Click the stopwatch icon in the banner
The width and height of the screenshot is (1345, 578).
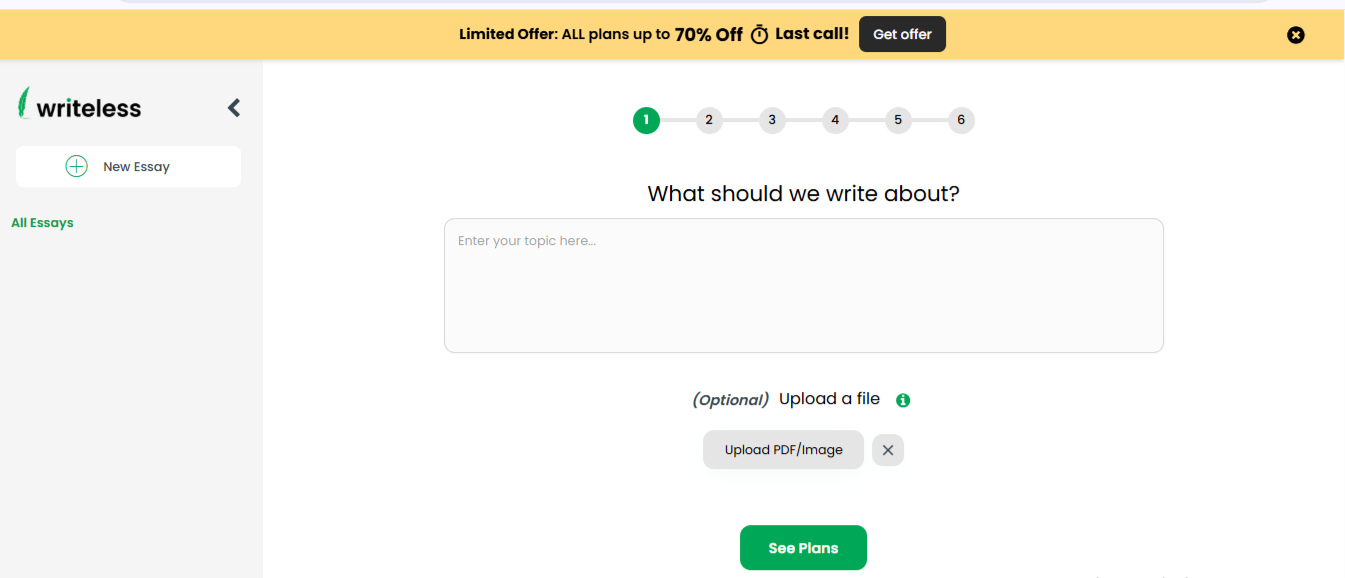[x=760, y=35]
